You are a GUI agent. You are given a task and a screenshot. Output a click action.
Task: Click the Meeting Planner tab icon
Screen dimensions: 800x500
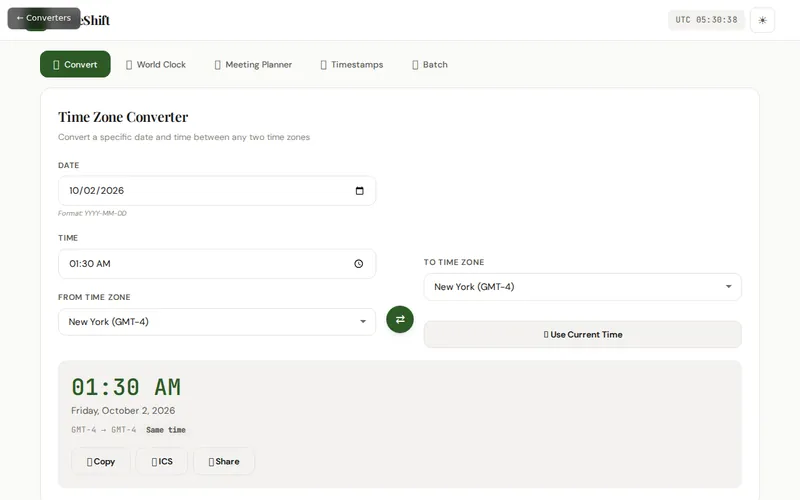217,65
